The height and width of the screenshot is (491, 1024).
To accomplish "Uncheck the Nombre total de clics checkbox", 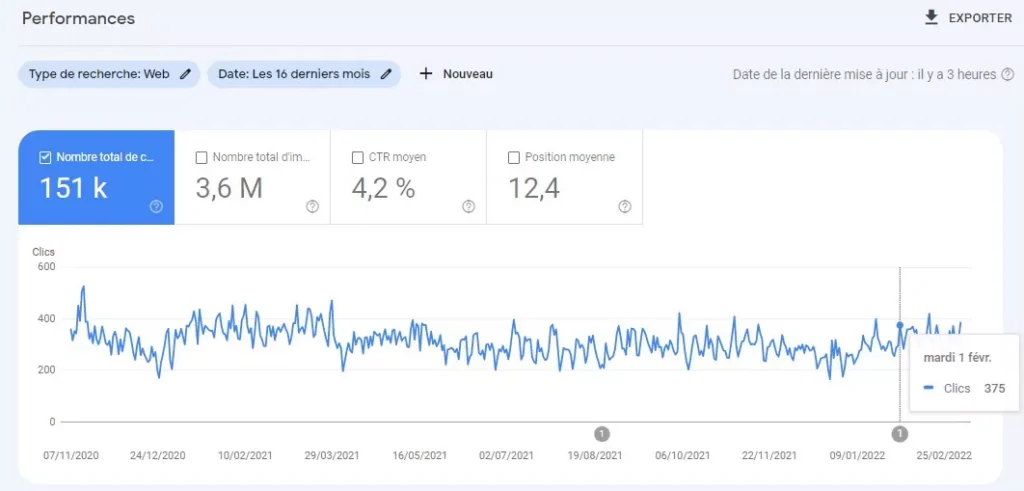I will [x=45, y=157].
